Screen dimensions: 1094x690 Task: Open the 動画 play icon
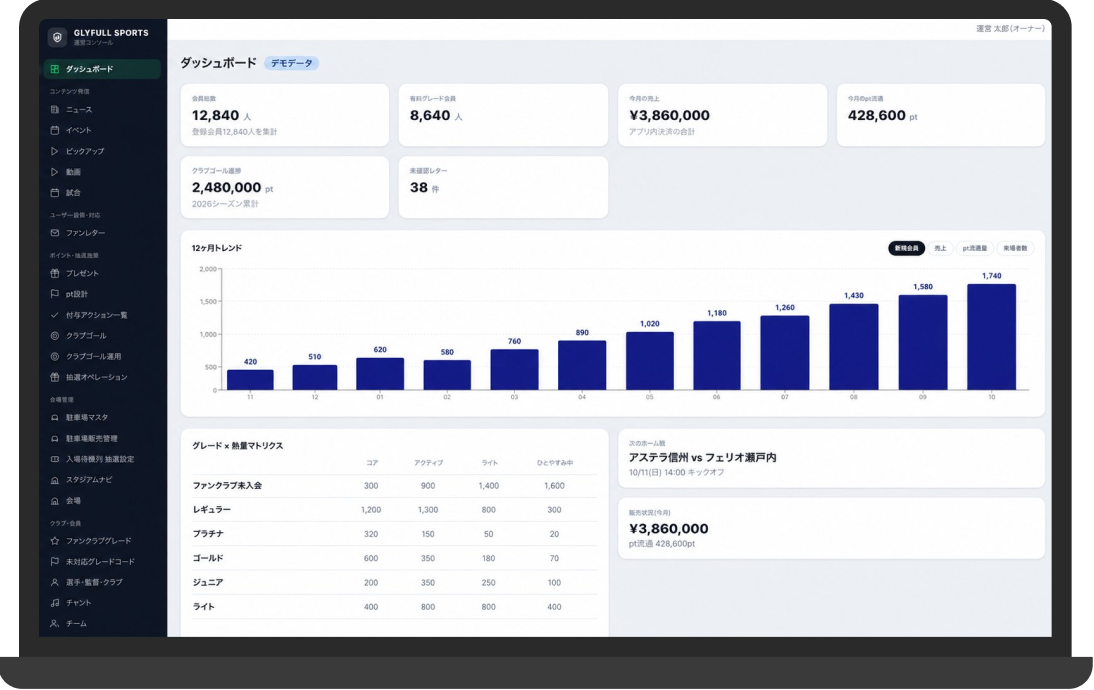point(54,172)
